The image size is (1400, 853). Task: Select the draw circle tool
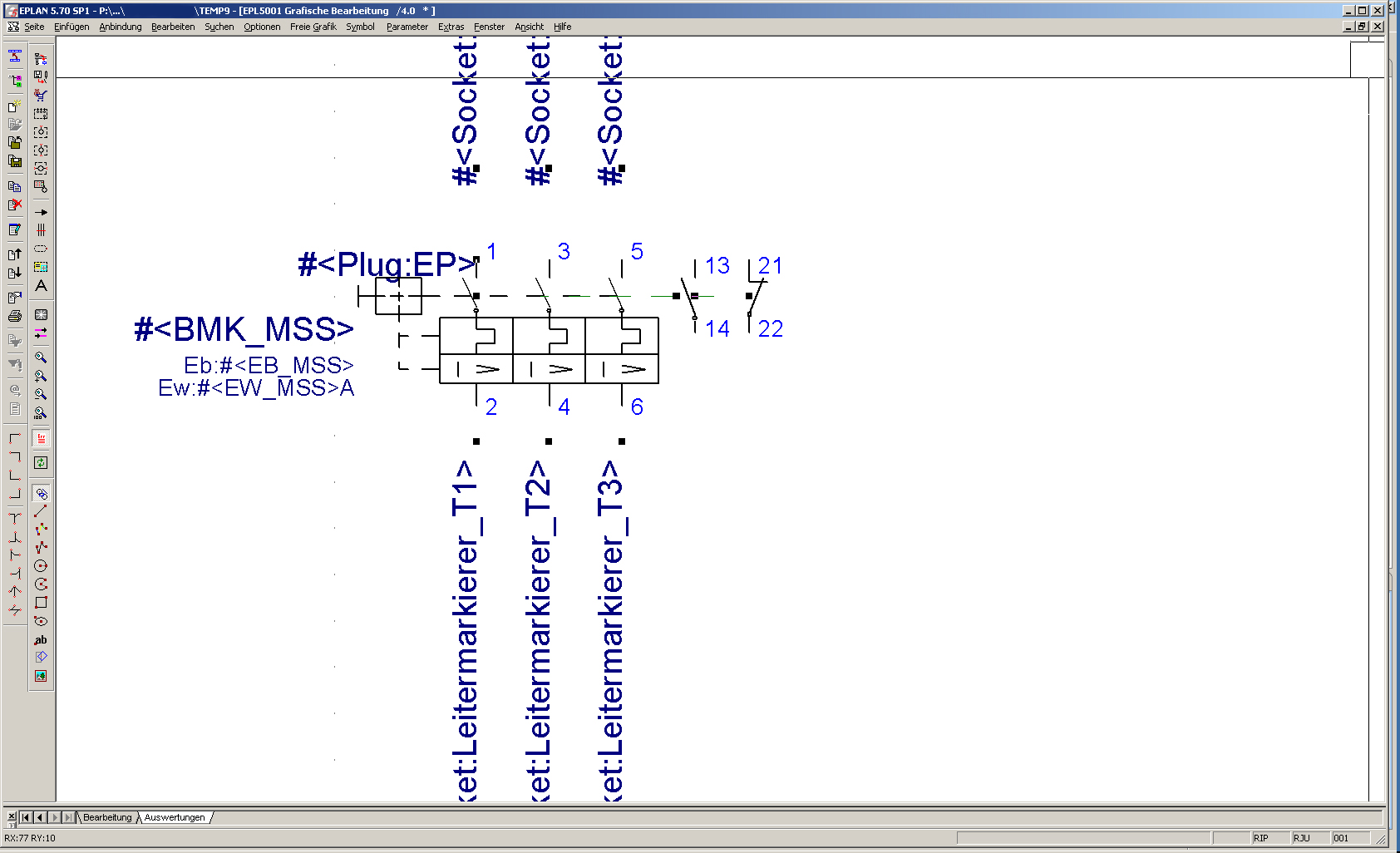(41, 566)
